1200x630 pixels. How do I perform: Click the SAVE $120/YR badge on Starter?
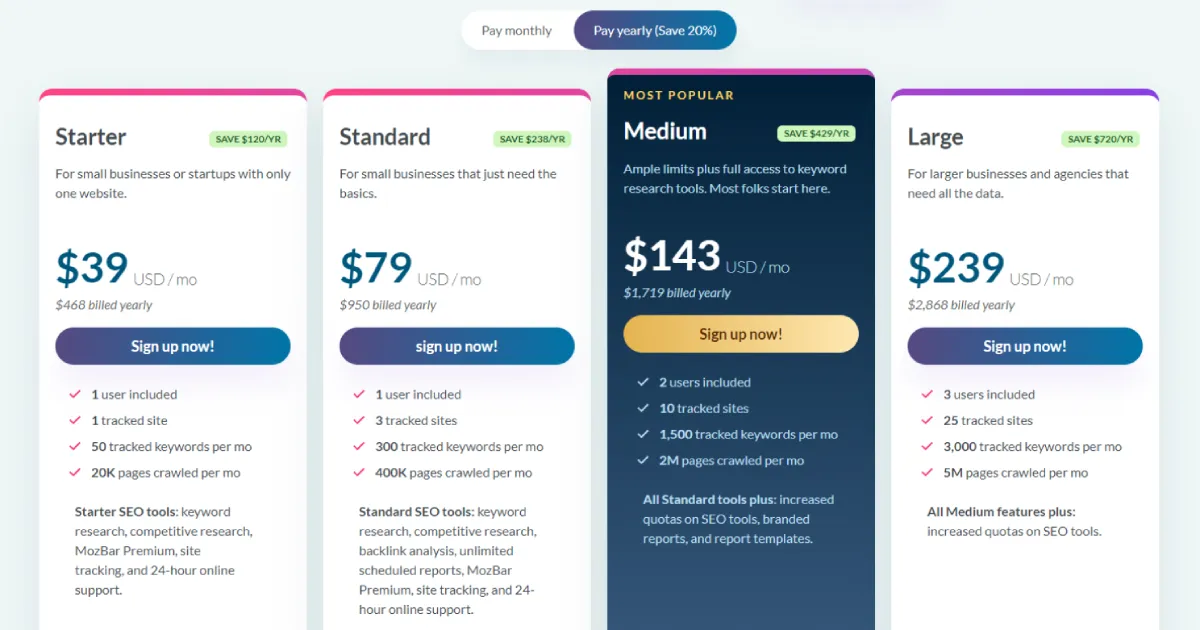pos(248,139)
